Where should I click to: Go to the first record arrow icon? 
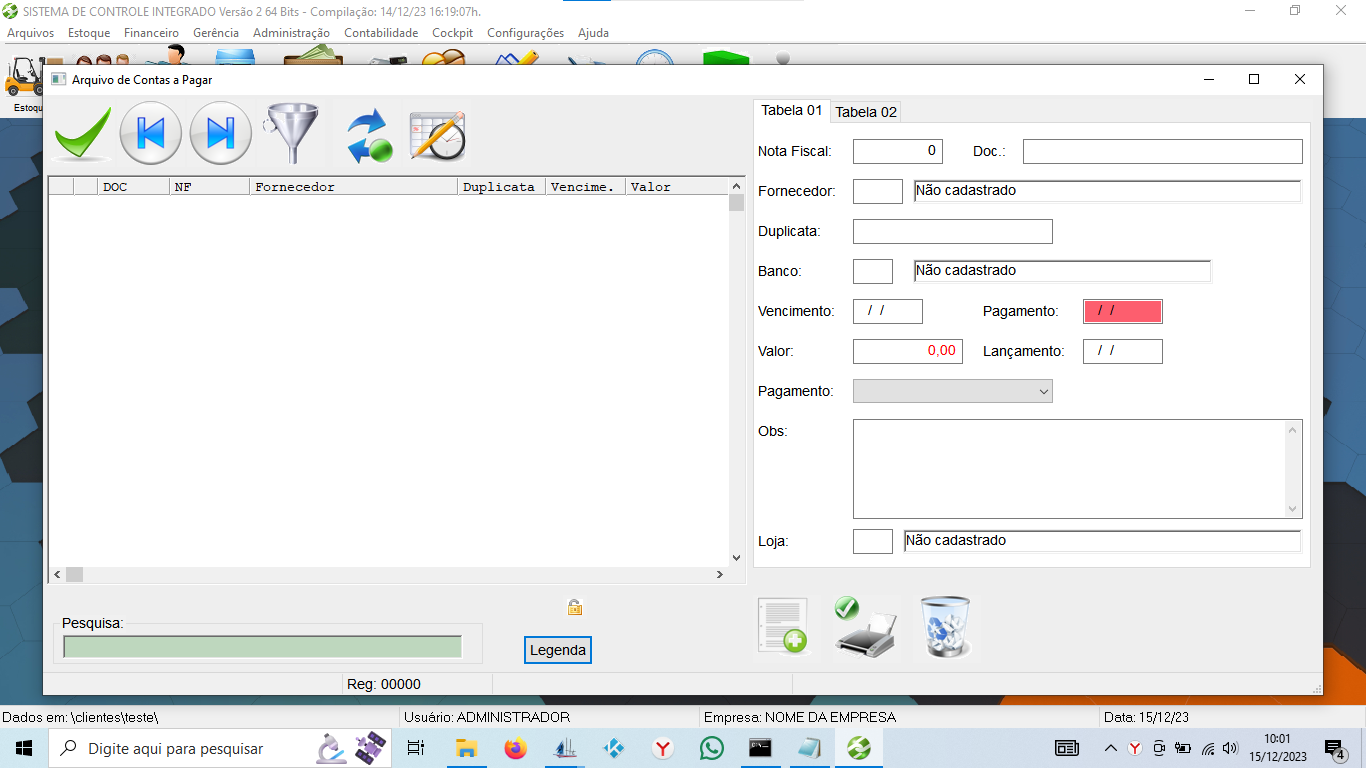coord(150,133)
